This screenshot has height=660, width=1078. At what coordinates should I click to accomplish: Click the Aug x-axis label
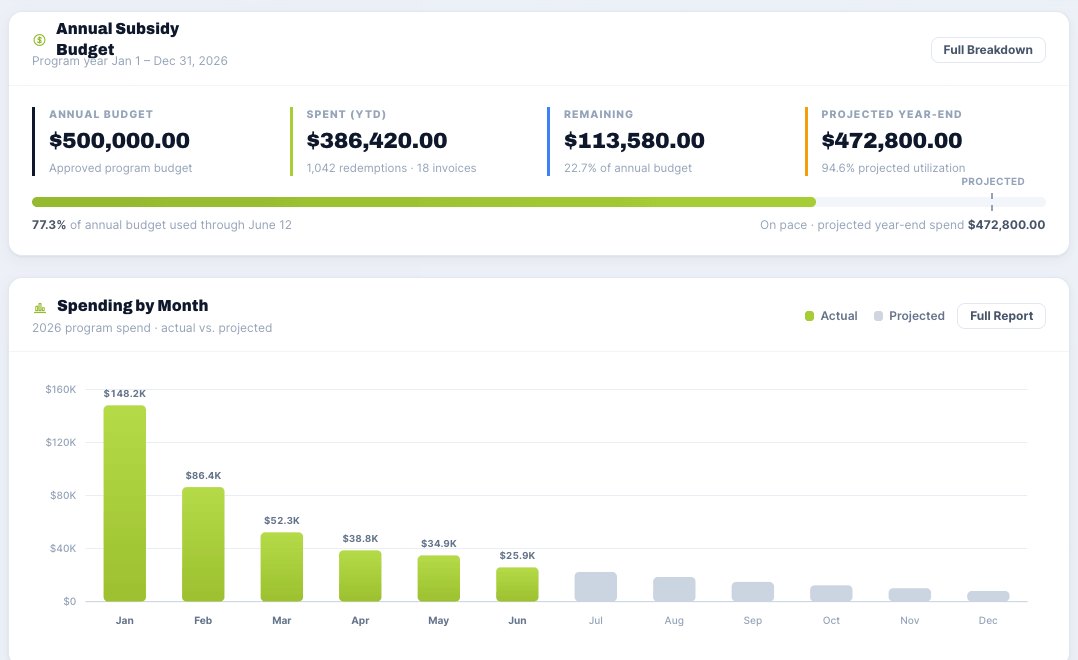click(x=674, y=620)
